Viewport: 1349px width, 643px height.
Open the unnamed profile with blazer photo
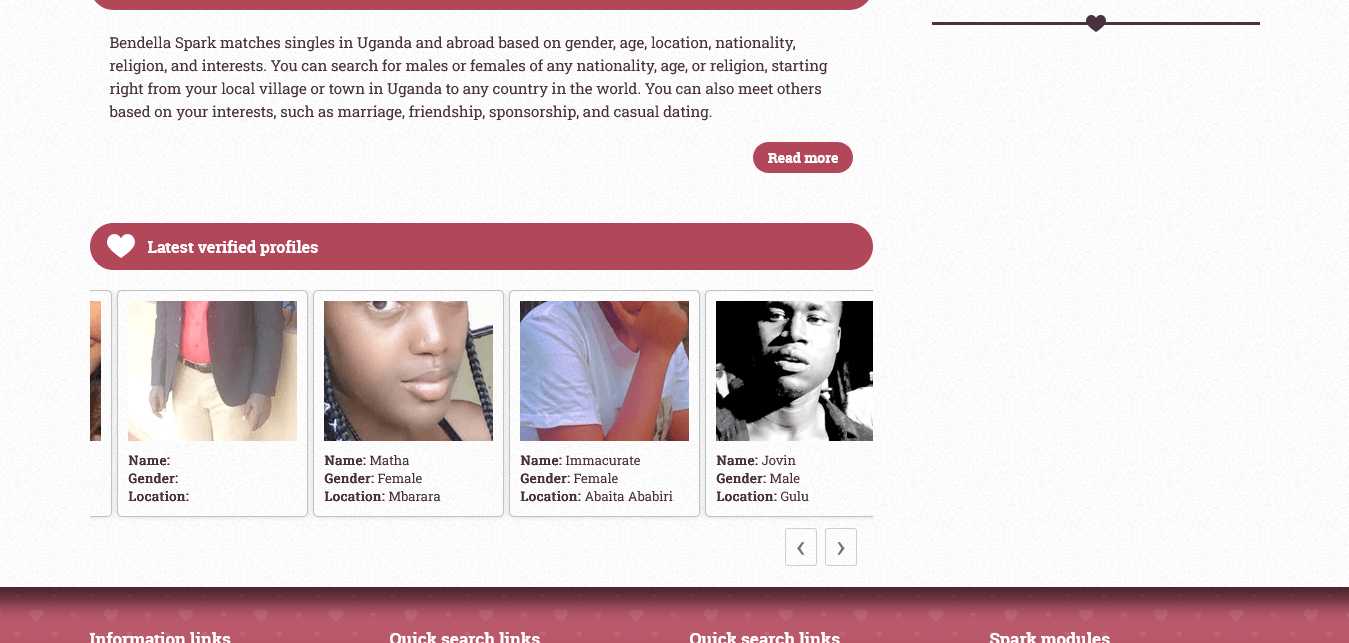coord(212,371)
